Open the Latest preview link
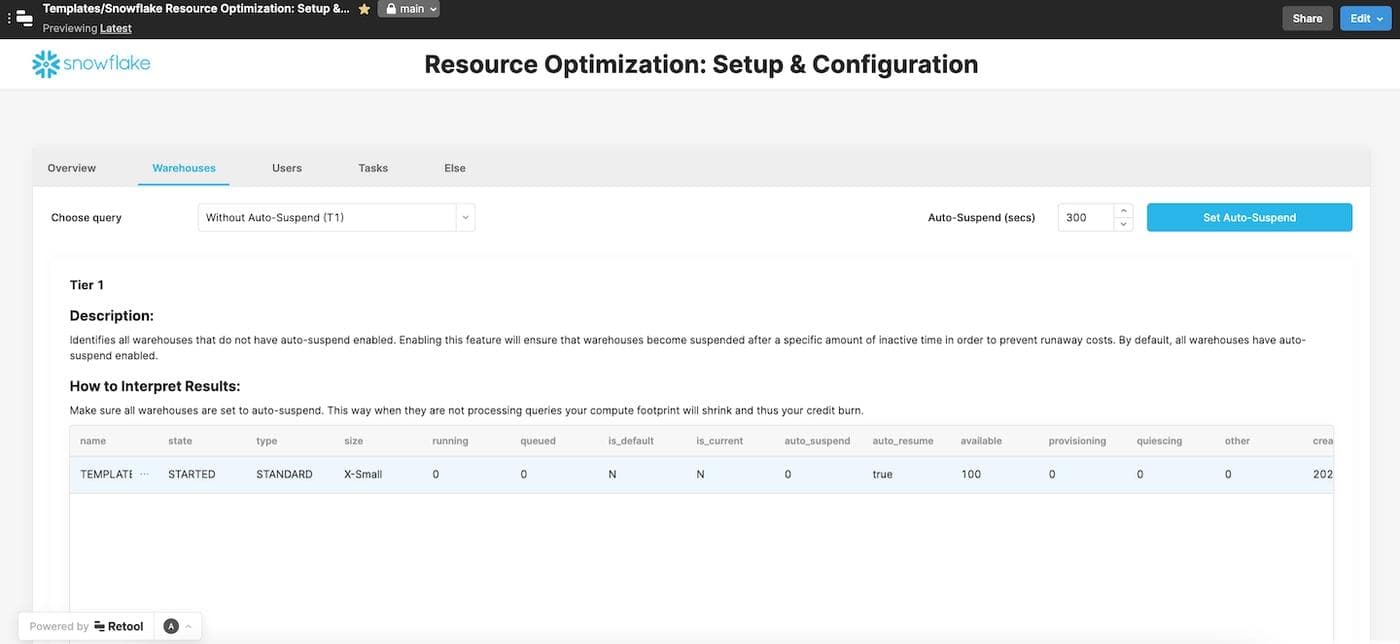The width and height of the screenshot is (1400, 644). pyautogui.click(x=115, y=27)
